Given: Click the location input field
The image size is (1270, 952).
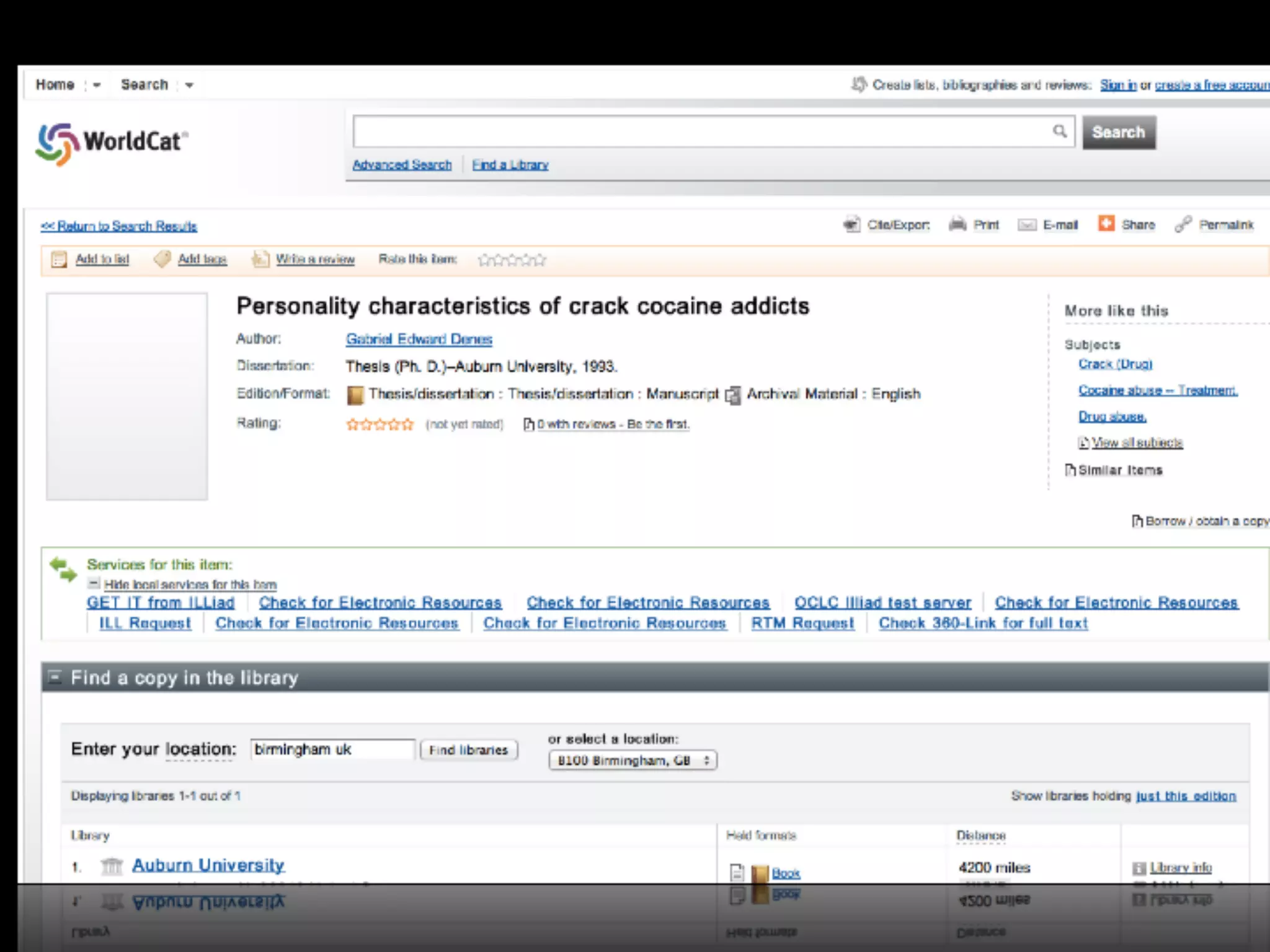Looking at the screenshot, I should coord(332,749).
